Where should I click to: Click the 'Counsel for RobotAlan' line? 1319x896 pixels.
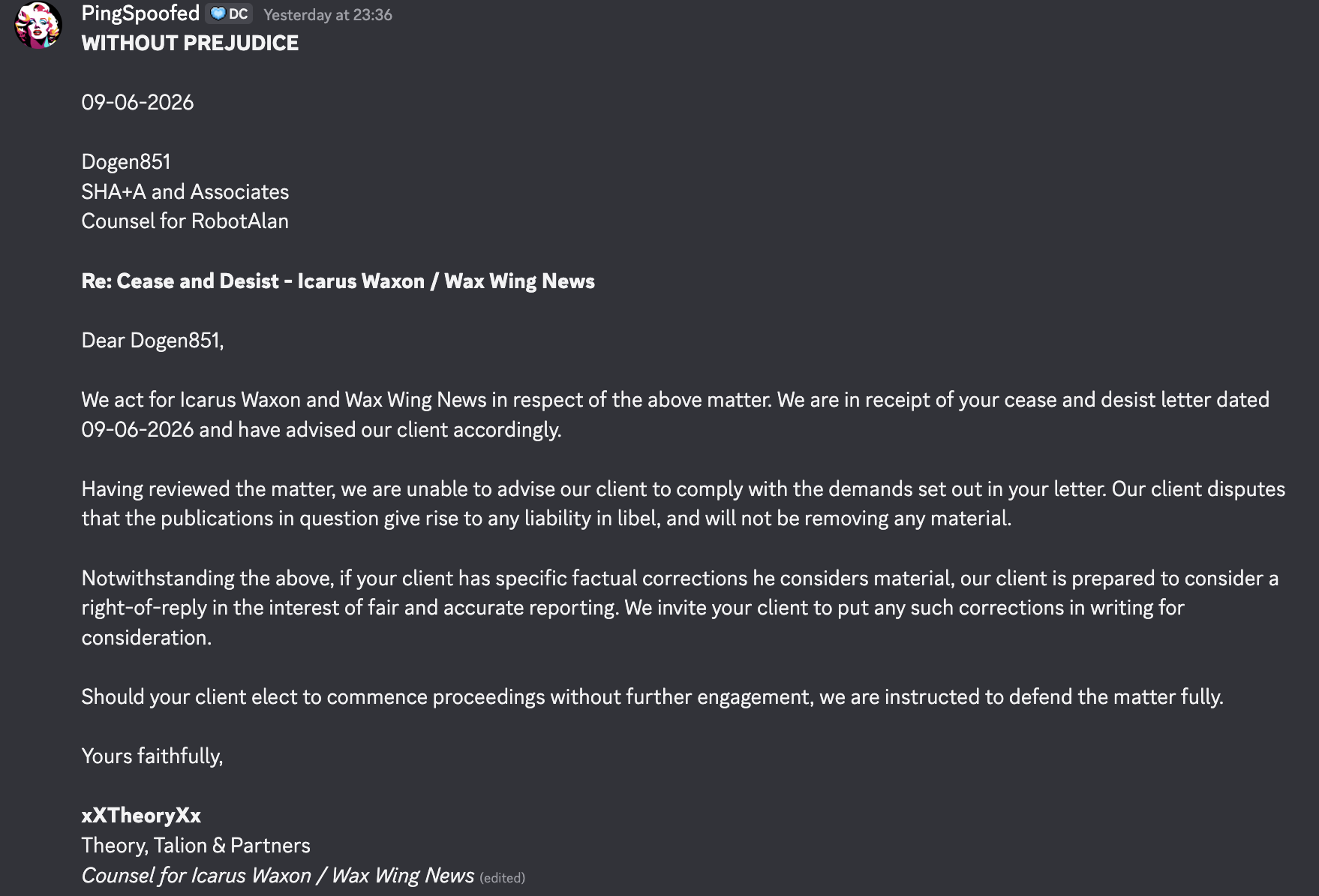click(x=185, y=221)
